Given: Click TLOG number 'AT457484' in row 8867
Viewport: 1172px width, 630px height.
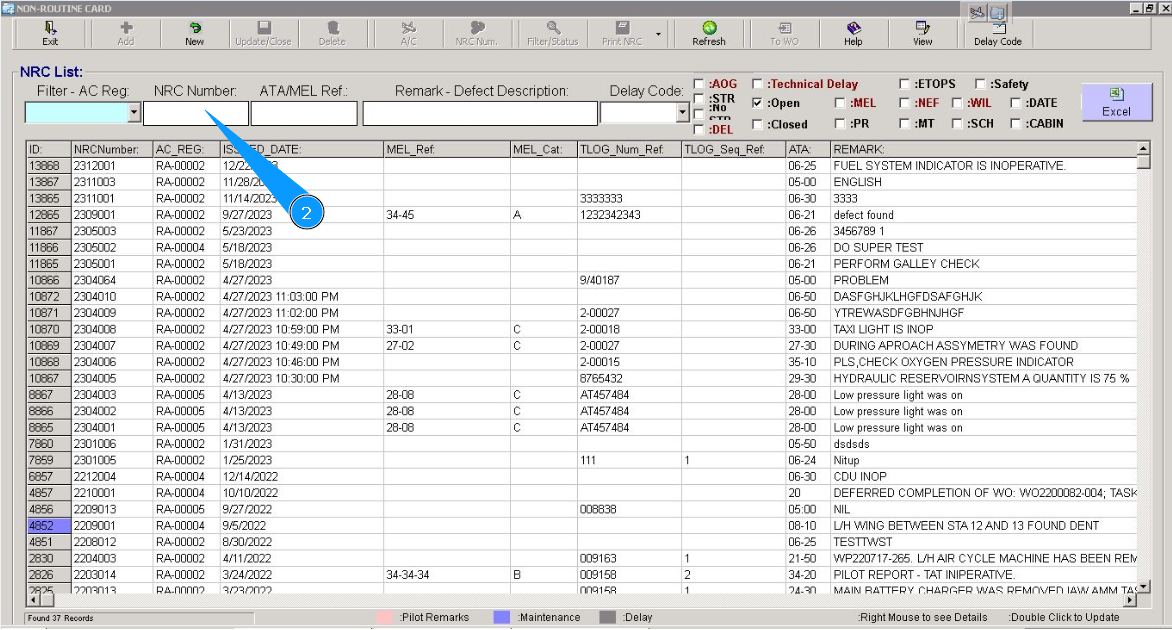Looking at the screenshot, I should coord(604,395).
